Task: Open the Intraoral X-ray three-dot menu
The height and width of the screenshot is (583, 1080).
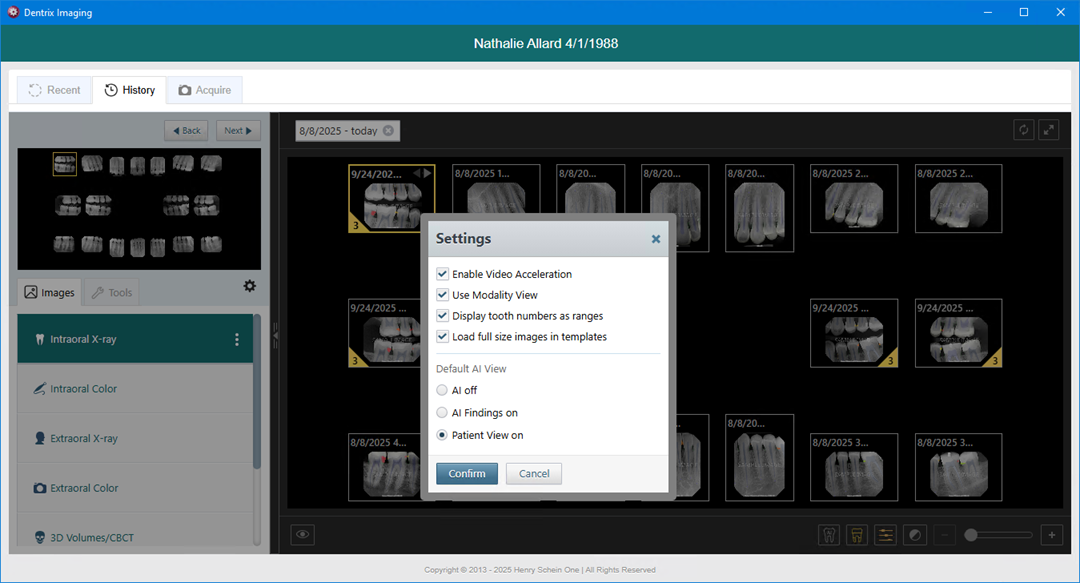Action: pos(237,339)
